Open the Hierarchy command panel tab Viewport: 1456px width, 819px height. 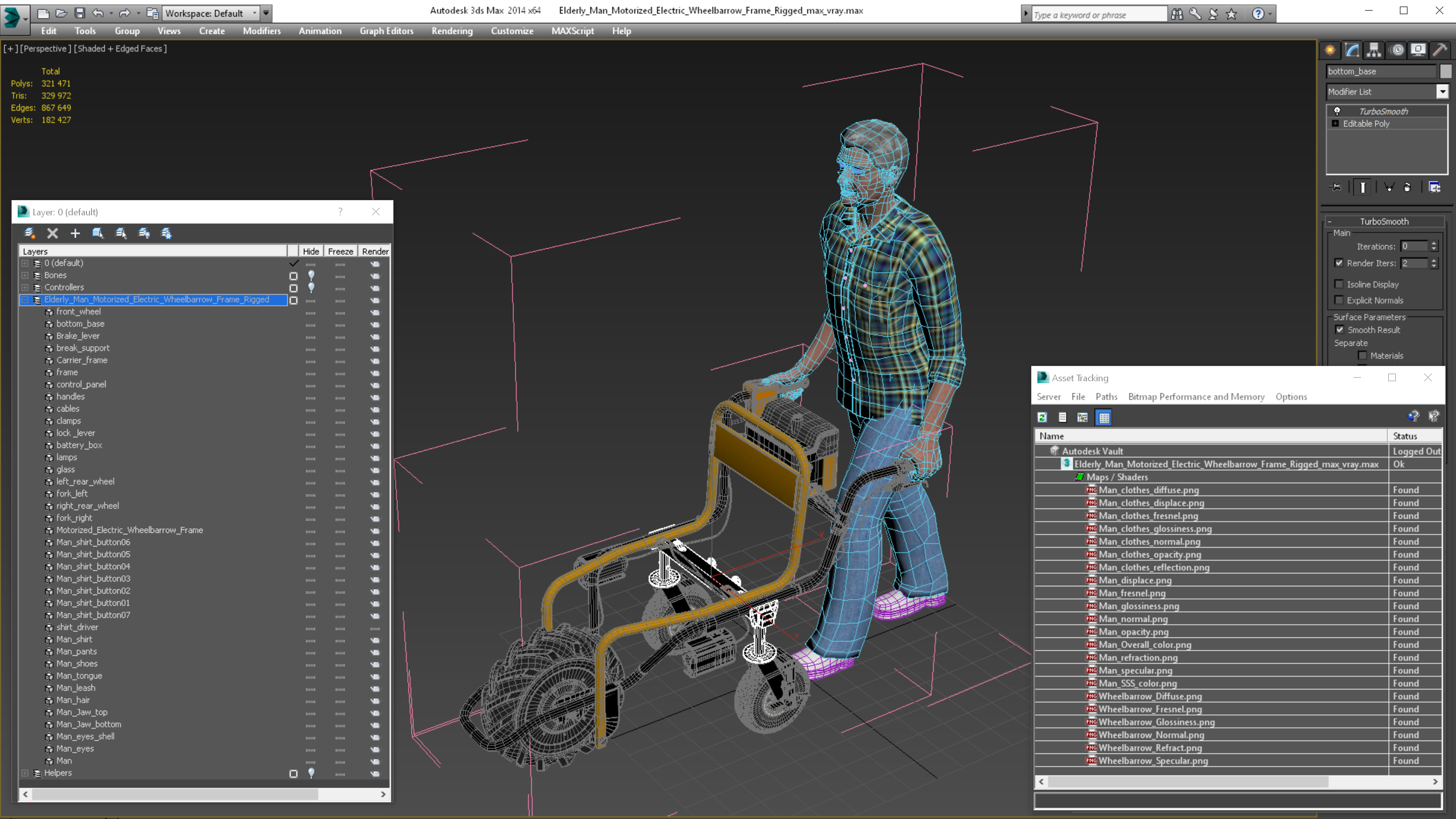(x=1374, y=51)
